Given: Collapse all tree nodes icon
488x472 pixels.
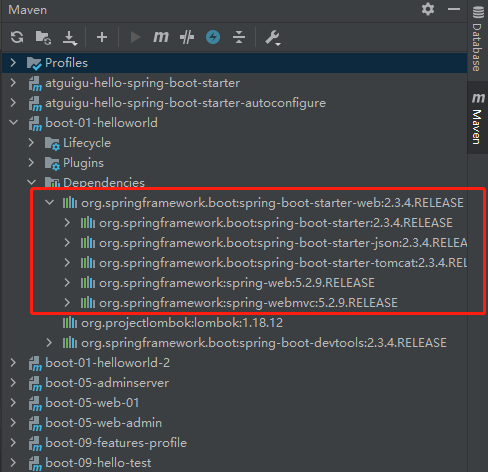Looking at the screenshot, I should [x=239, y=37].
